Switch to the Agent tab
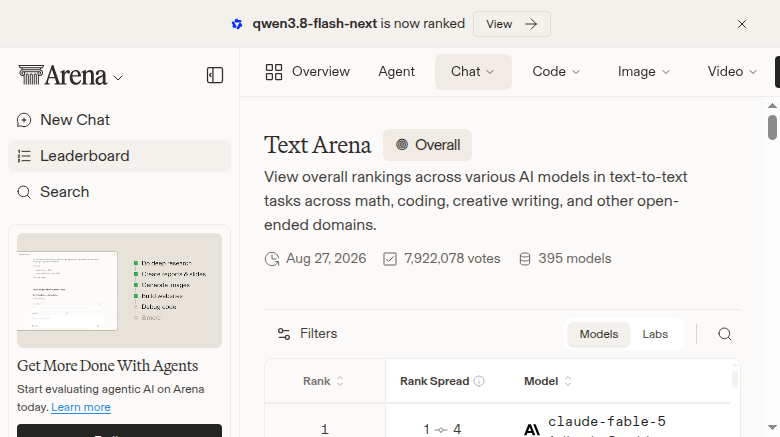The height and width of the screenshot is (437, 780). point(396,72)
